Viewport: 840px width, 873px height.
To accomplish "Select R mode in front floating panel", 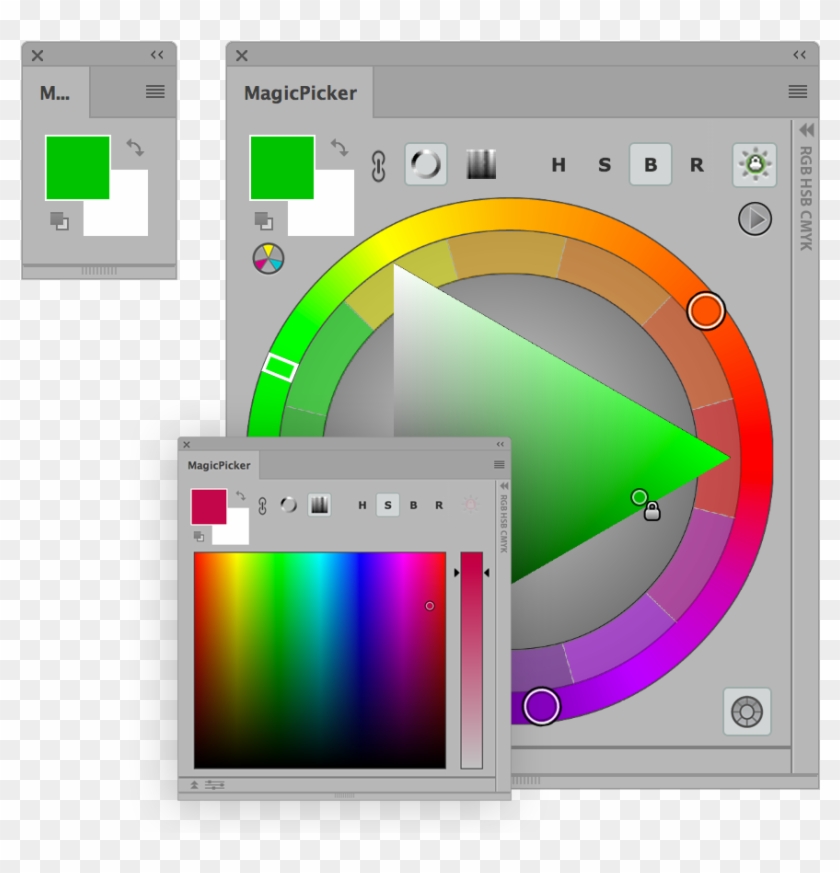I will pos(439,505).
